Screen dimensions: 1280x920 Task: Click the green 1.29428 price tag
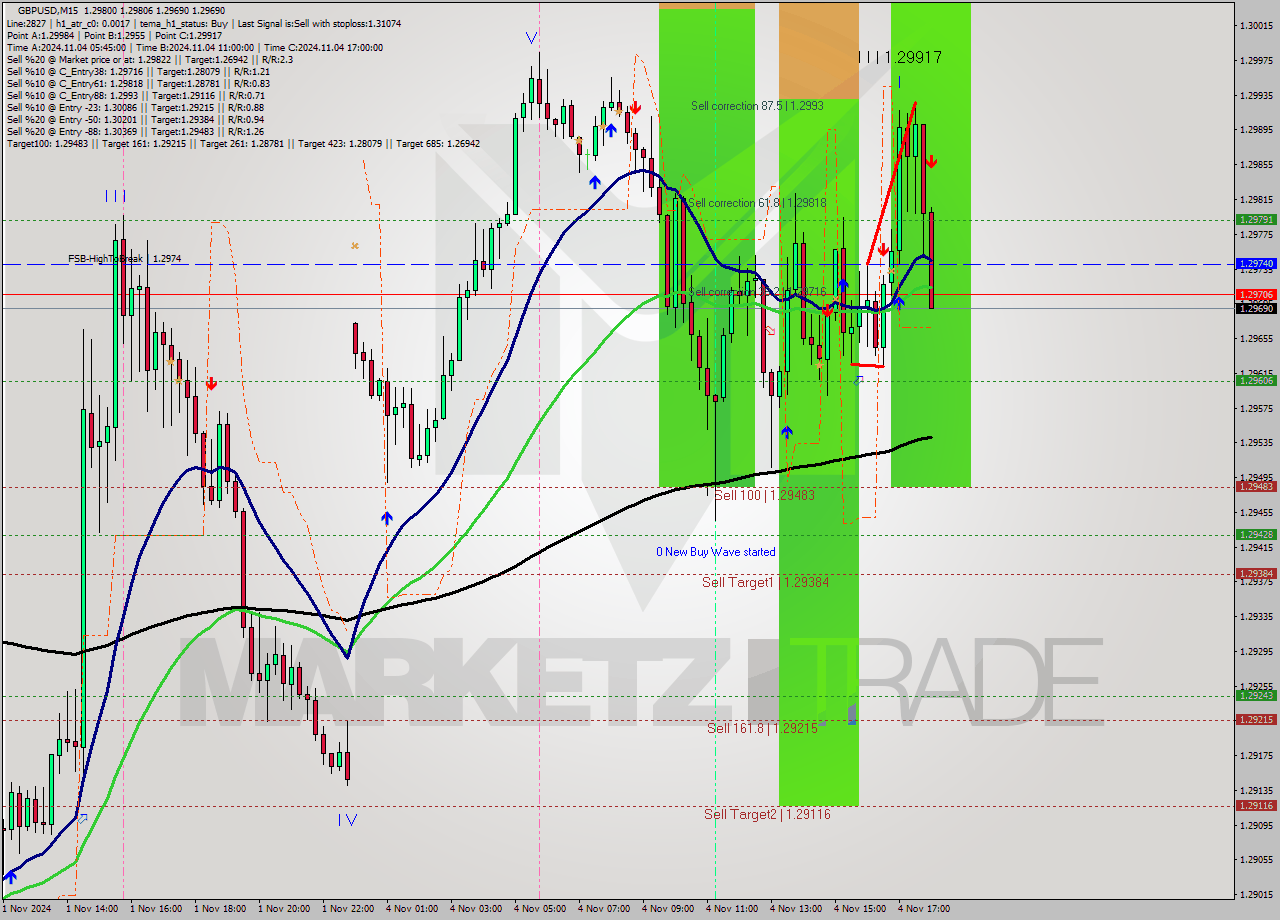[x=1256, y=534]
